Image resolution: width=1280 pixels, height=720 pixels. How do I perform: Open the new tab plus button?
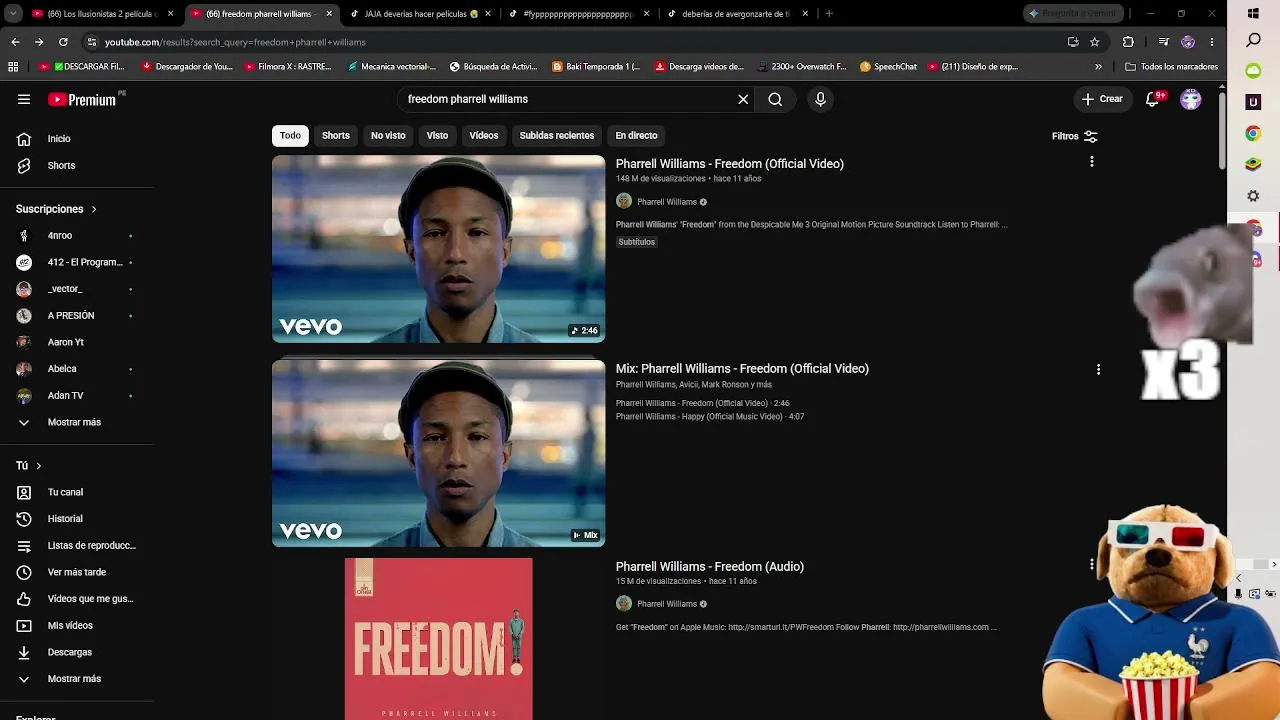click(829, 14)
